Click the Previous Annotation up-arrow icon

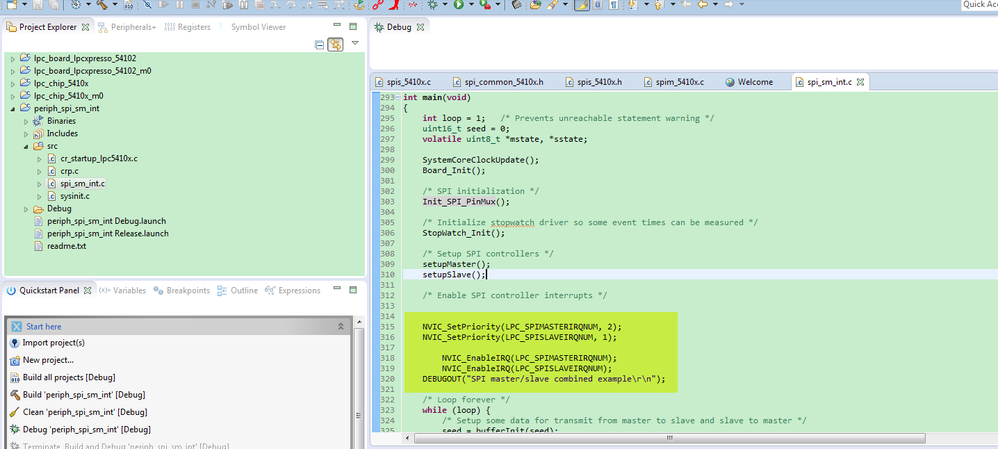[657, 4]
